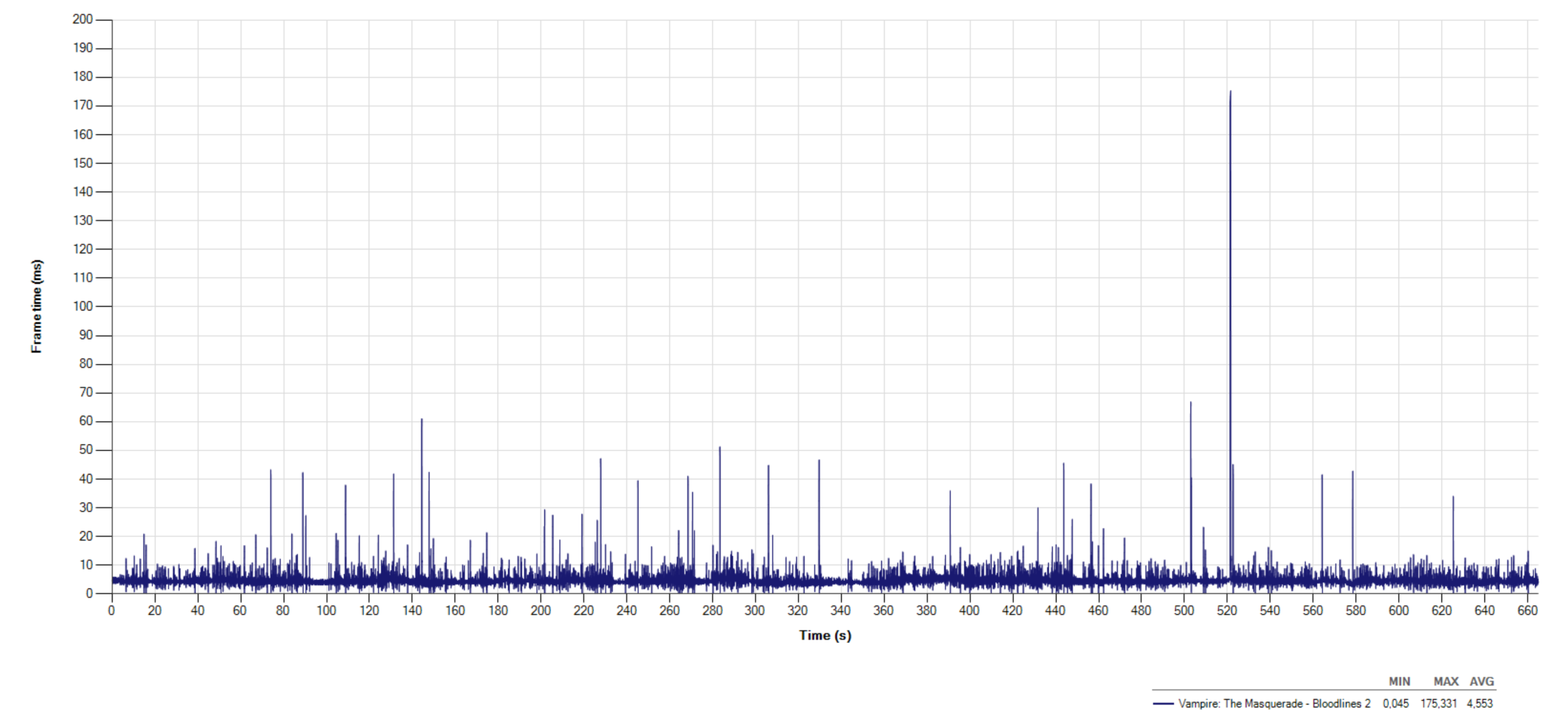Click the average value 4,553

click(1479, 703)
